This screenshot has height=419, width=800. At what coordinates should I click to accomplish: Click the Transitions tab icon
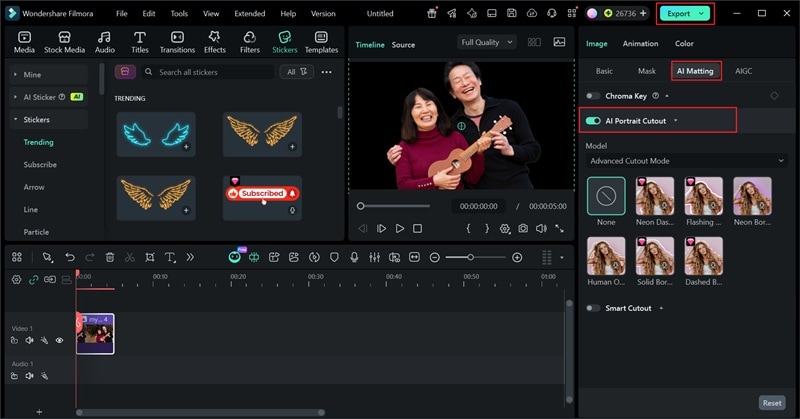click(x=177, y=41)
